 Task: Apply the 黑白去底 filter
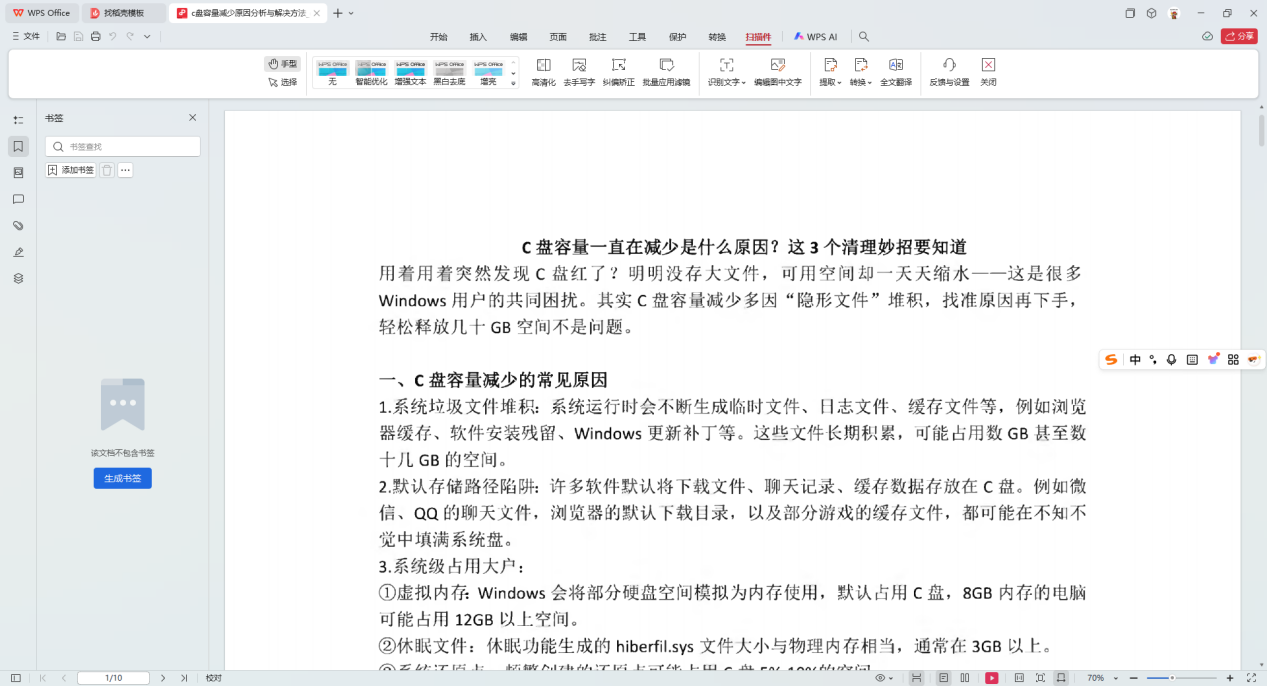pos(449,72)
